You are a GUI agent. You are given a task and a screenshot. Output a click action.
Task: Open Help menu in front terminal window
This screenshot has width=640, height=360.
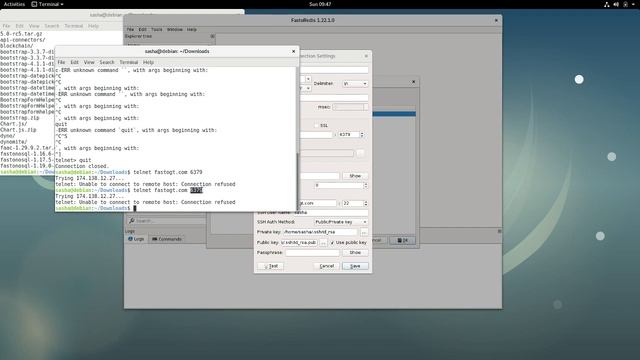(148, 62)
